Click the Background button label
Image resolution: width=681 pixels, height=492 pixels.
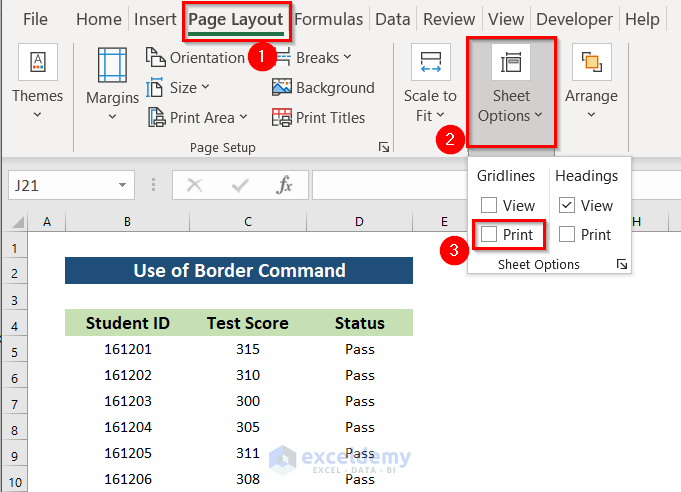[335, 88]
